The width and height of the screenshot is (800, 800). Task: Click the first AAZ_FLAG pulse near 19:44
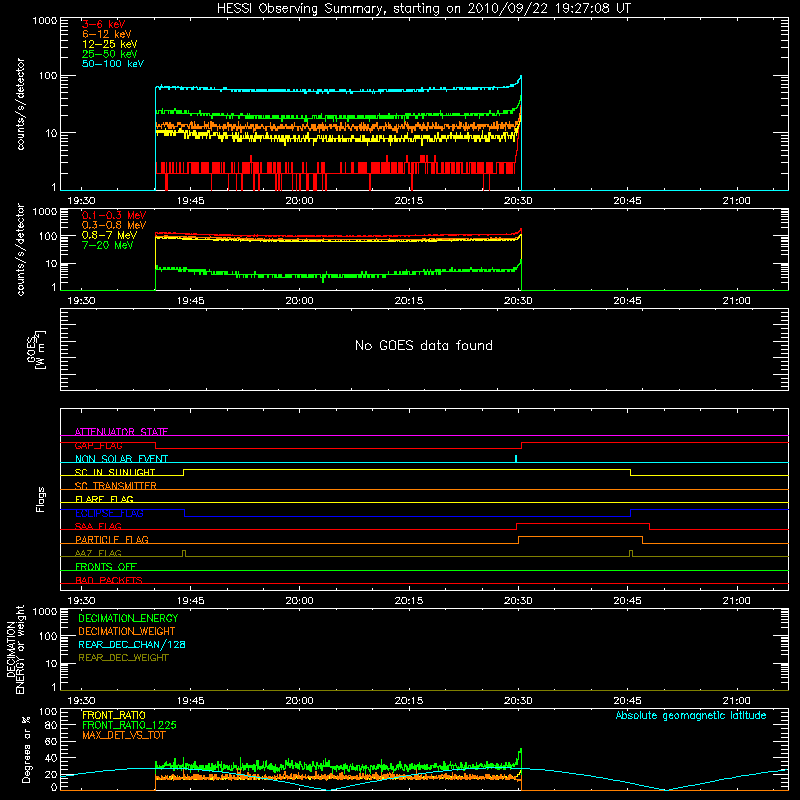(184, 553)
